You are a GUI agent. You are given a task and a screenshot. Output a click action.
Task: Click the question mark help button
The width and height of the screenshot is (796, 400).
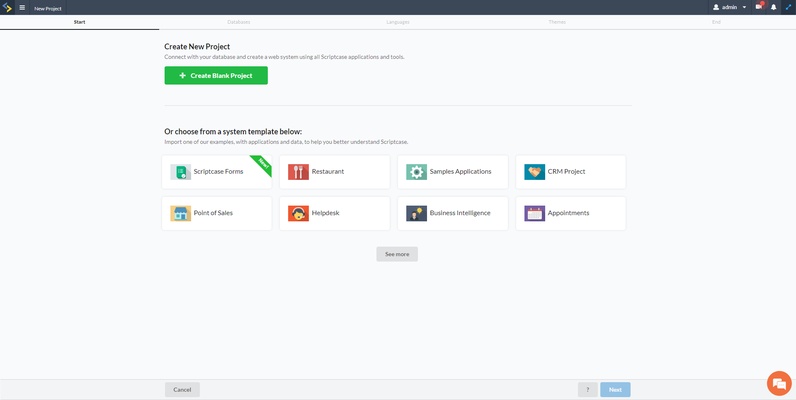[x=587, y=390]
